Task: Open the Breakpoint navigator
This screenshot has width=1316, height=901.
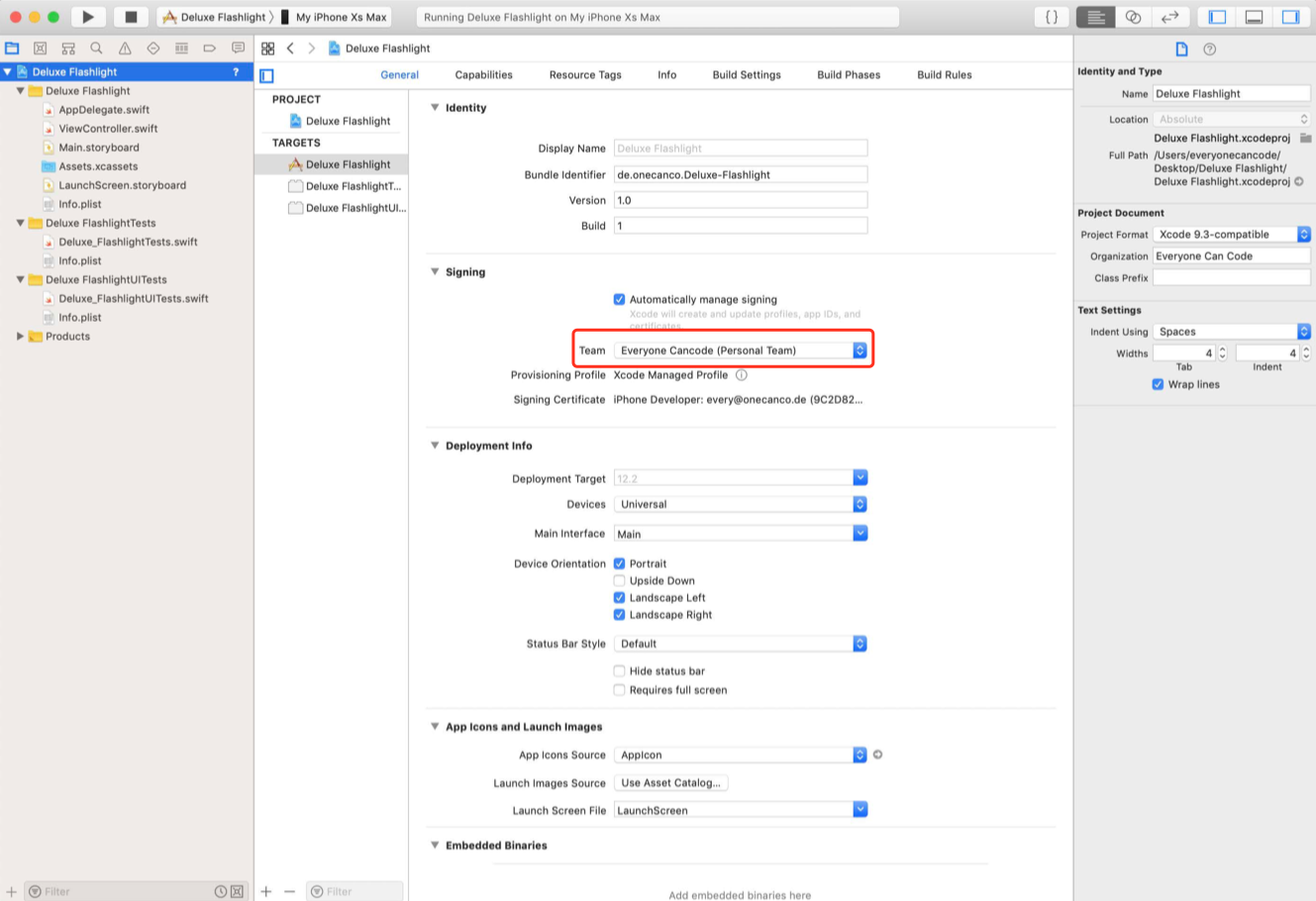Action: 209,48
